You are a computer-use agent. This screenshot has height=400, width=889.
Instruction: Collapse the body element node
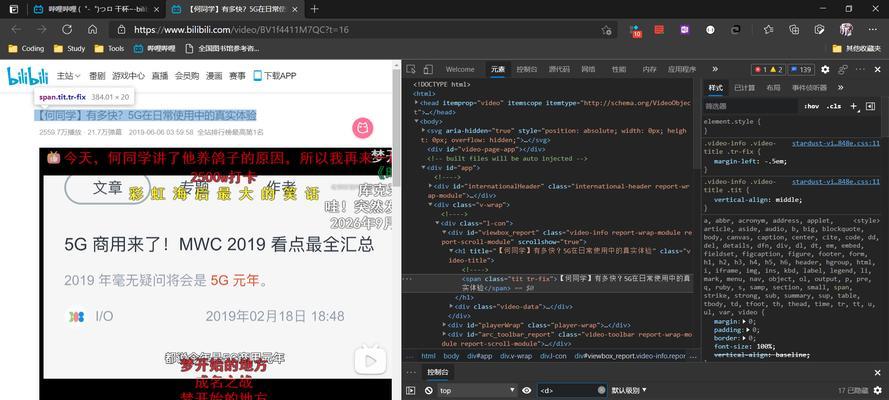coord(417,121)
